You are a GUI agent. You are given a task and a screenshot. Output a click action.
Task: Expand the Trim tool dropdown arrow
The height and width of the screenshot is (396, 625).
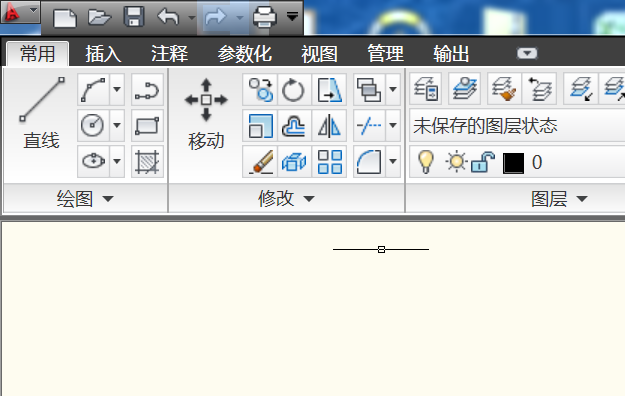(393, 126)
